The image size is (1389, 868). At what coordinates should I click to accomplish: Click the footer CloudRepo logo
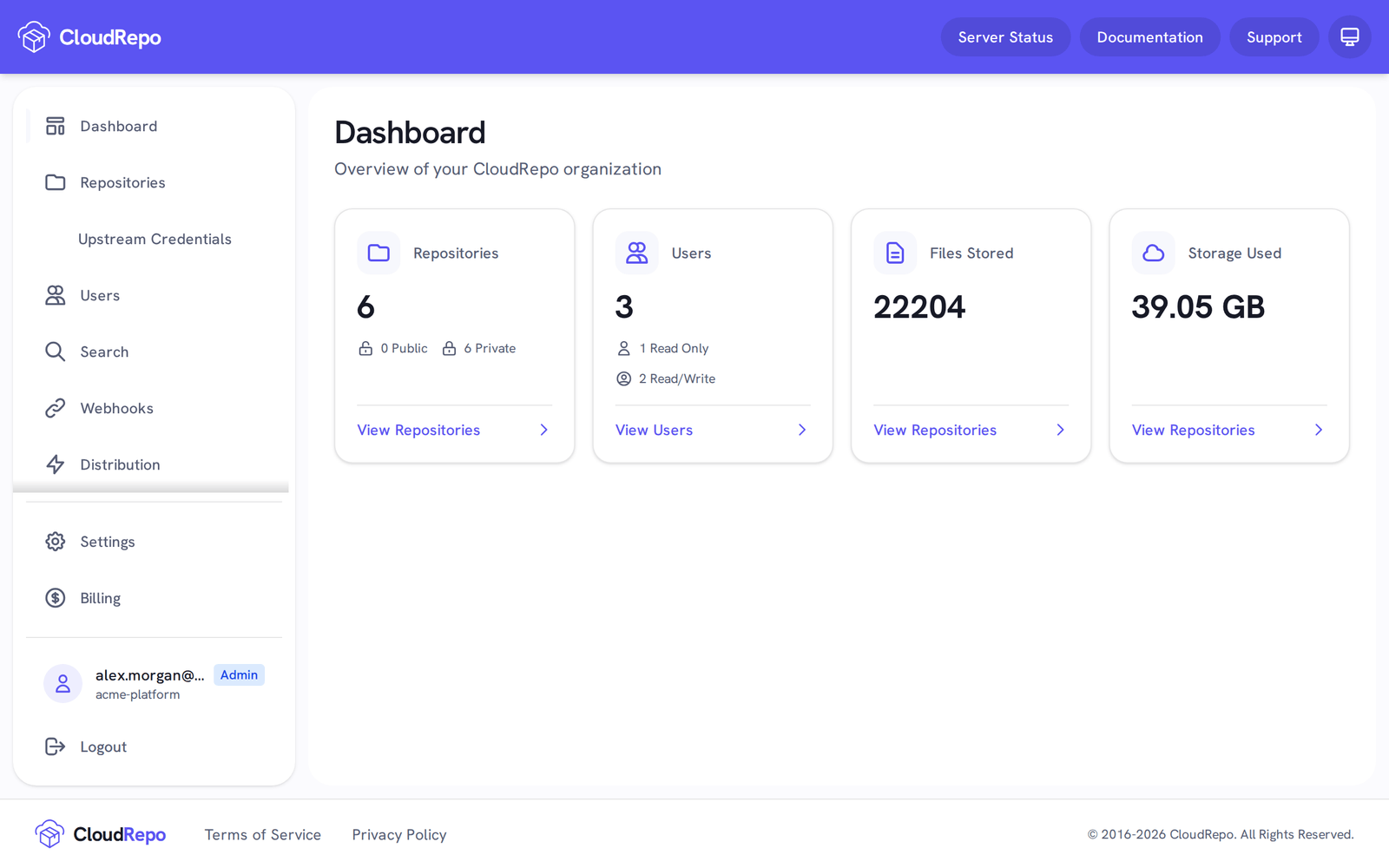[101, 834]
